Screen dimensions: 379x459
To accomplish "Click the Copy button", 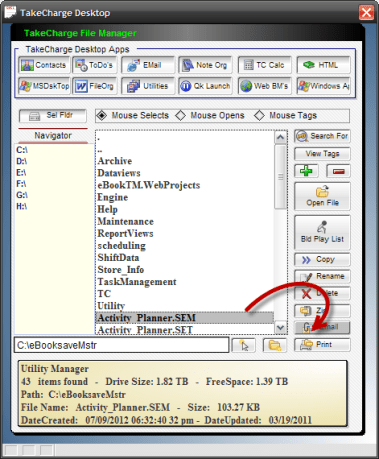I will (x=322, y=260).
